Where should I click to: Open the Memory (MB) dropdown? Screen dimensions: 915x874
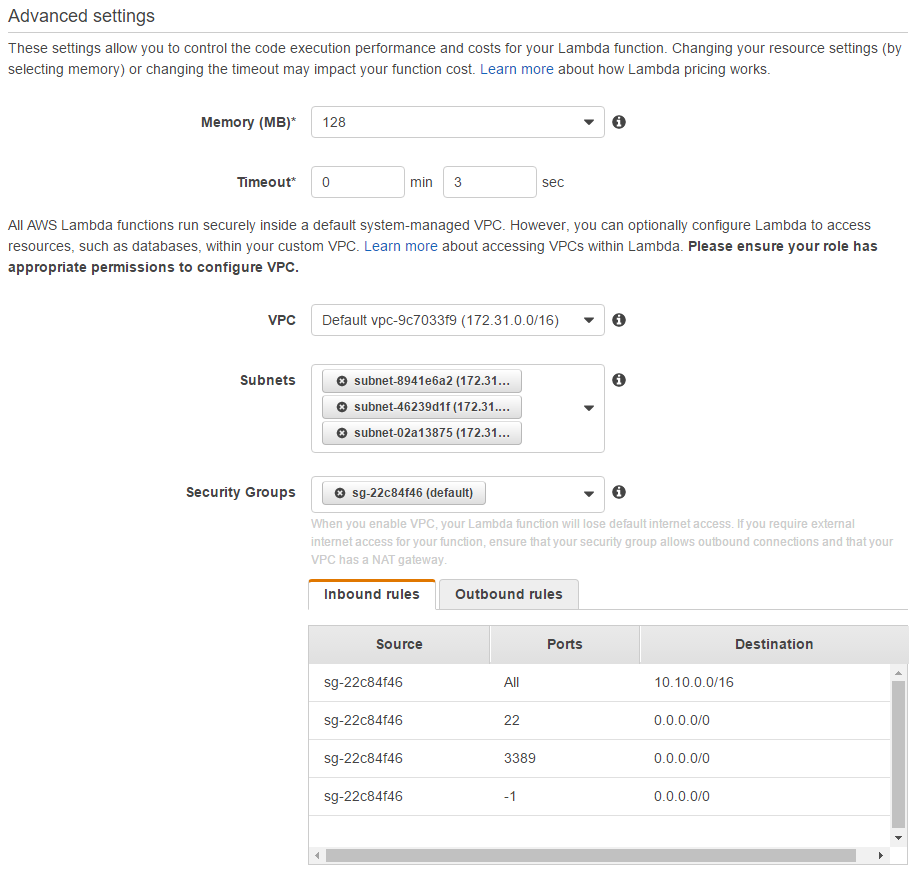click(x=458, y=122)
